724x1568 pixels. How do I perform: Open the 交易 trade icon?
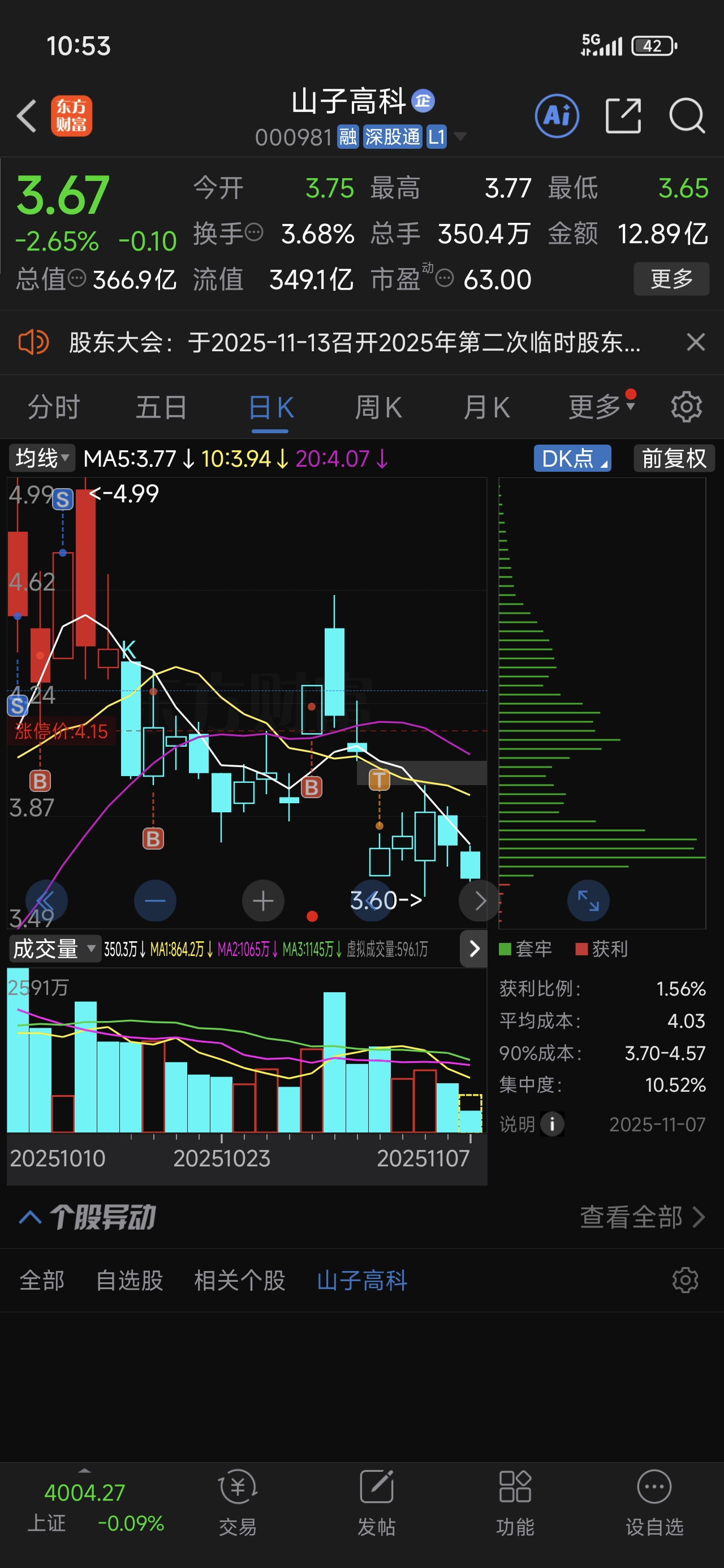238,1502
